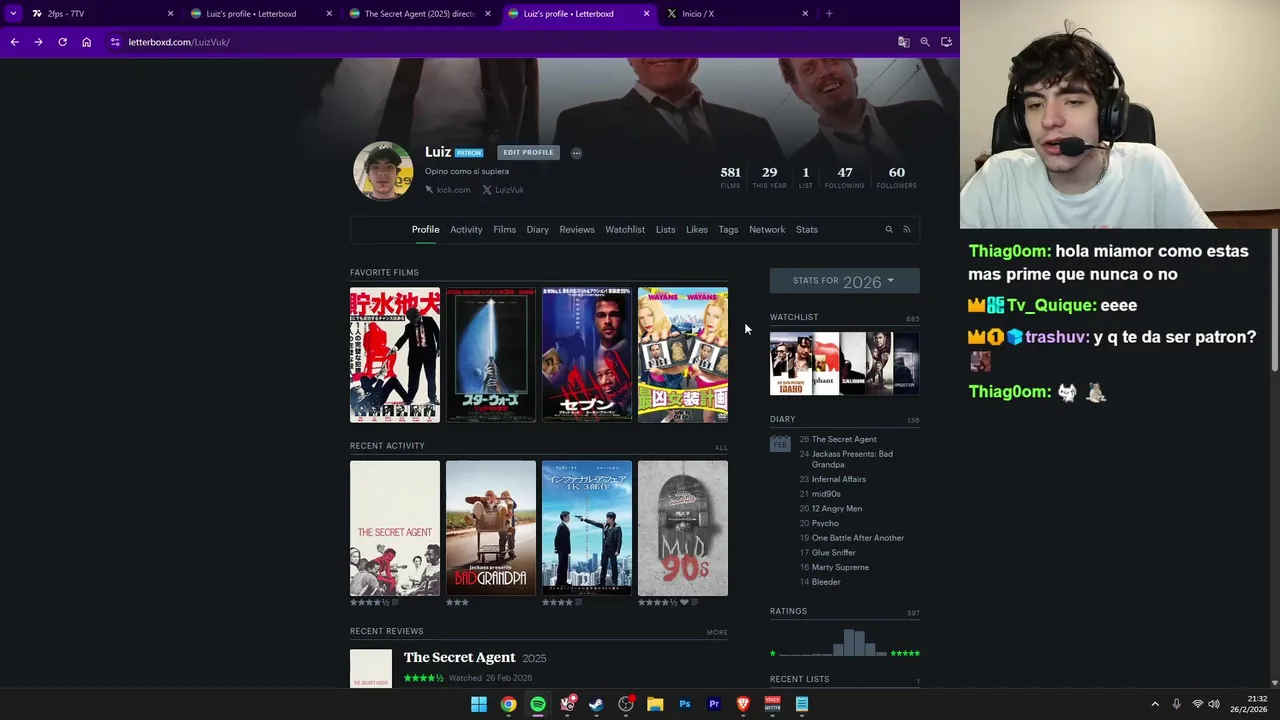The height and width of the screenshot is (720, 1280).
Task: Open the browser zoom magnifier icon
Action: 925,42
